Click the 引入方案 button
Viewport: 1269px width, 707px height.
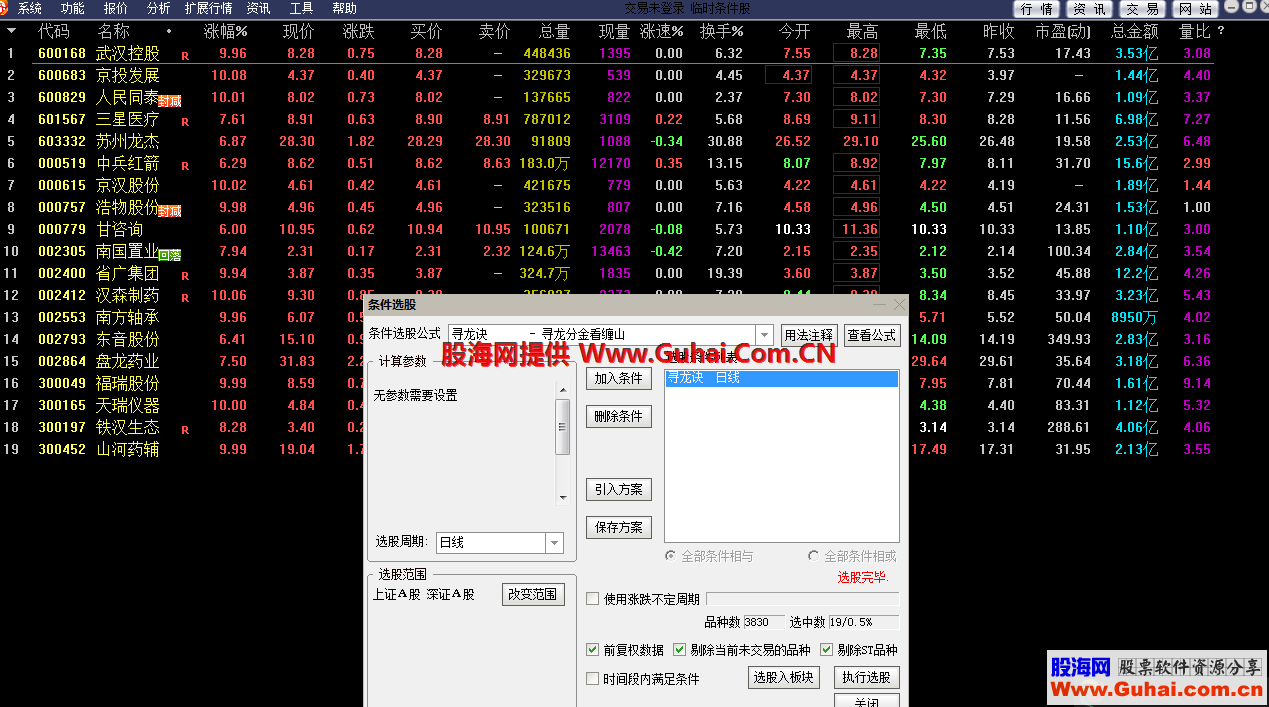619,490
